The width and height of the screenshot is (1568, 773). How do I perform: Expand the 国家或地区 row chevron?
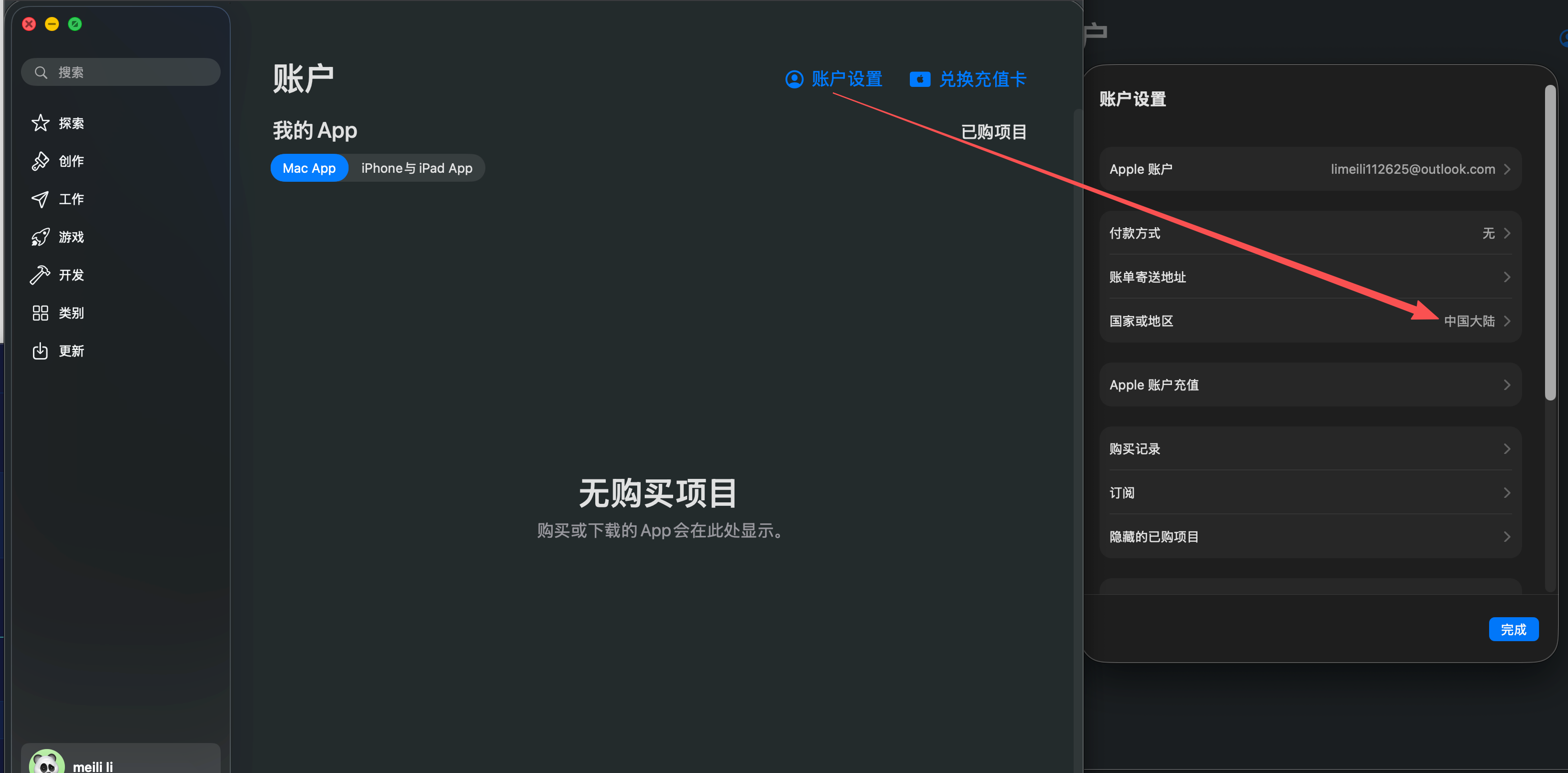[1507, 321]
